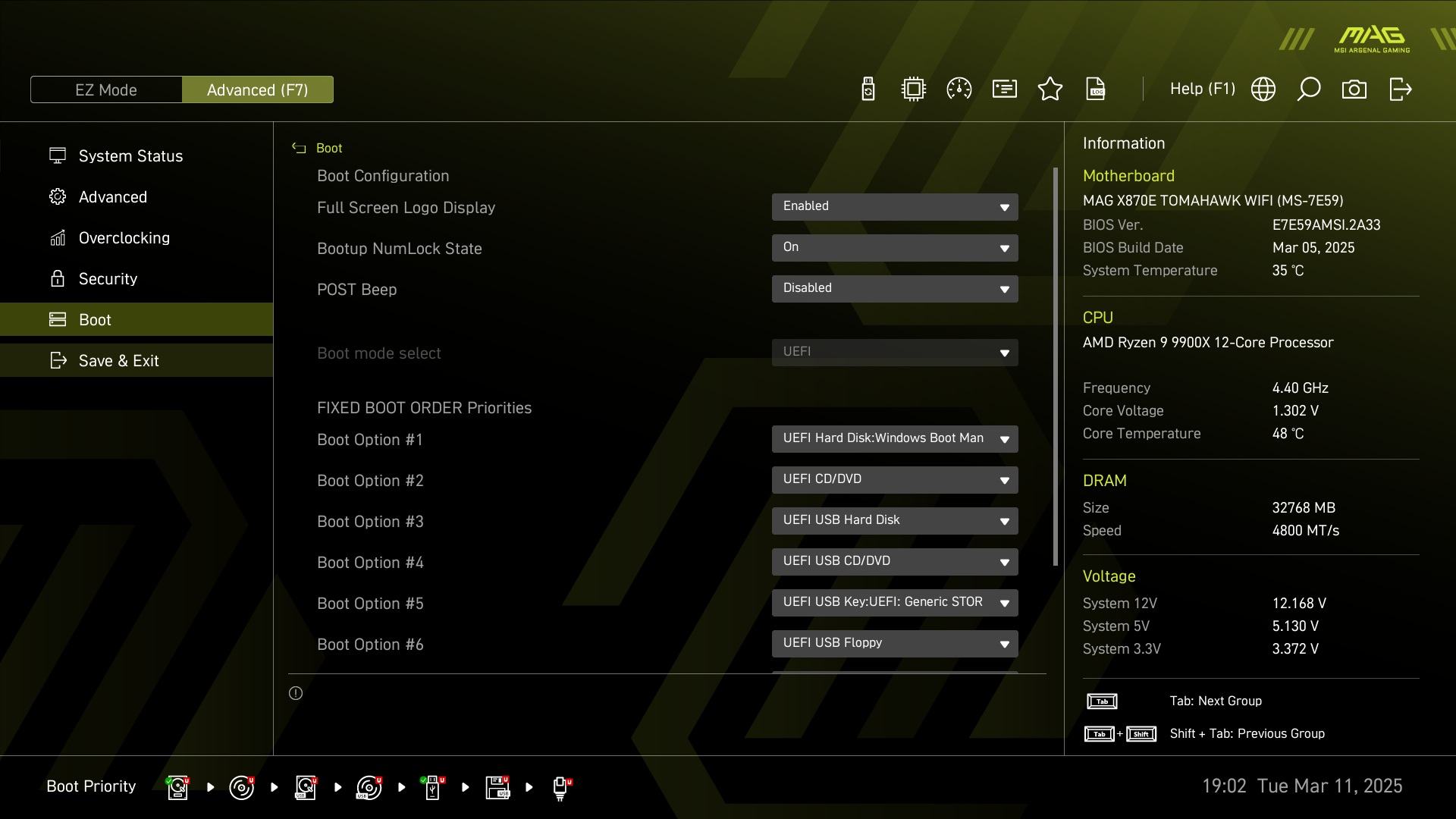Select the USB key boot priority icon

coord(433,787)
